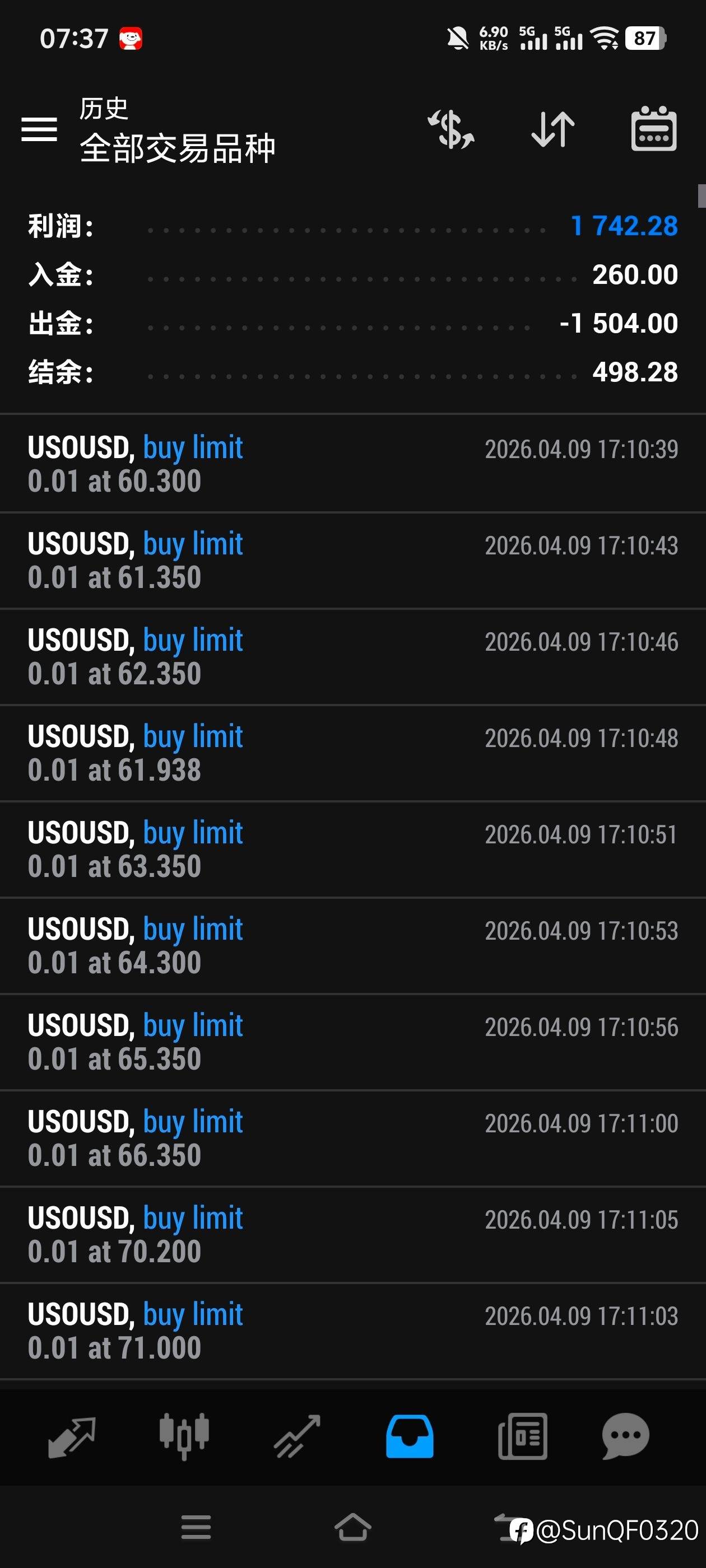This screenshot has width=706, height=1568.
Task: Open the hamburger side menu
Action: (x=39, y=129)
